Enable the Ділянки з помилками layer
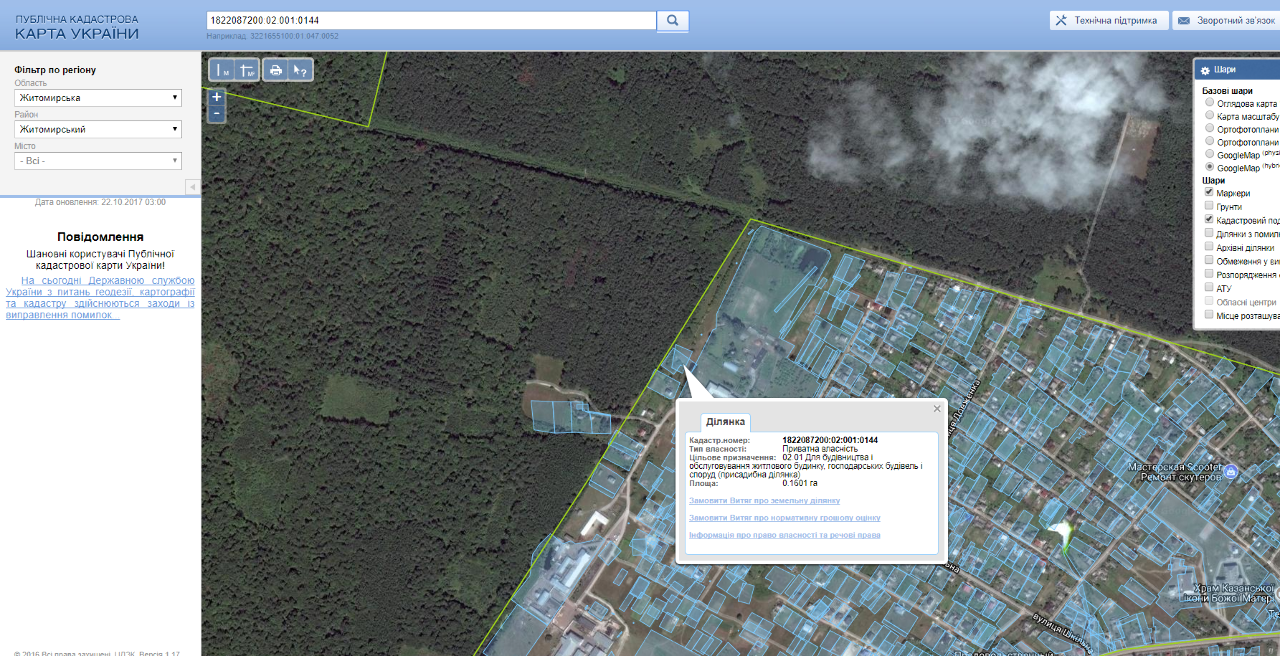1280x656 pixels. tap(1210, 233)
